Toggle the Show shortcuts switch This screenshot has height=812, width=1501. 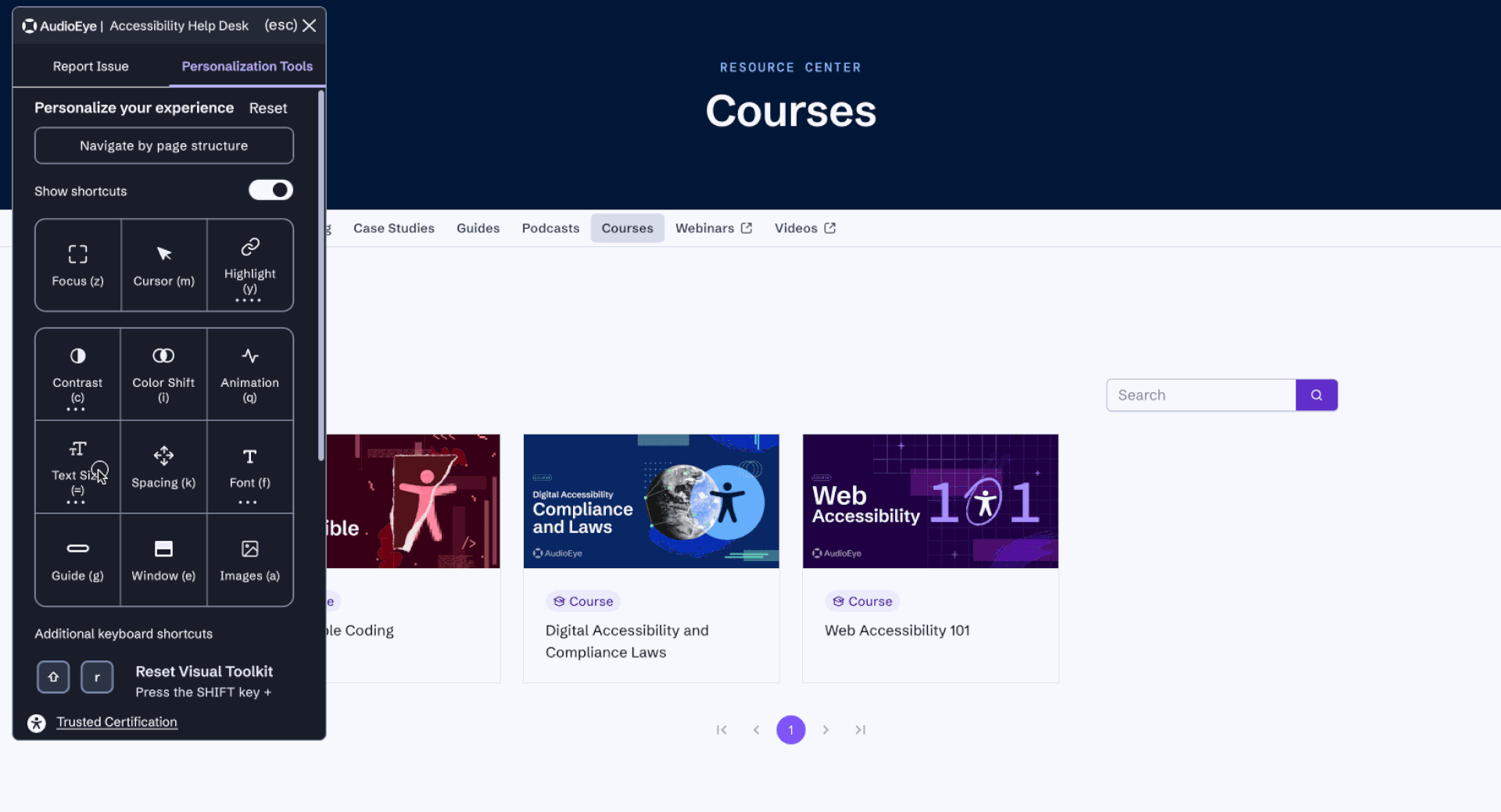coord(270,190)
